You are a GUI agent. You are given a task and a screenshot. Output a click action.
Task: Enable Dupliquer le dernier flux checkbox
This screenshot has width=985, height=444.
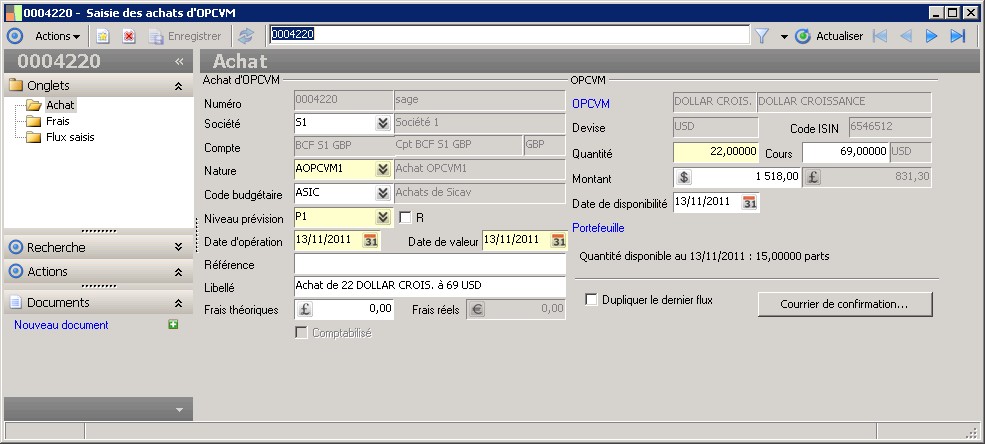(x=590, y=300)
